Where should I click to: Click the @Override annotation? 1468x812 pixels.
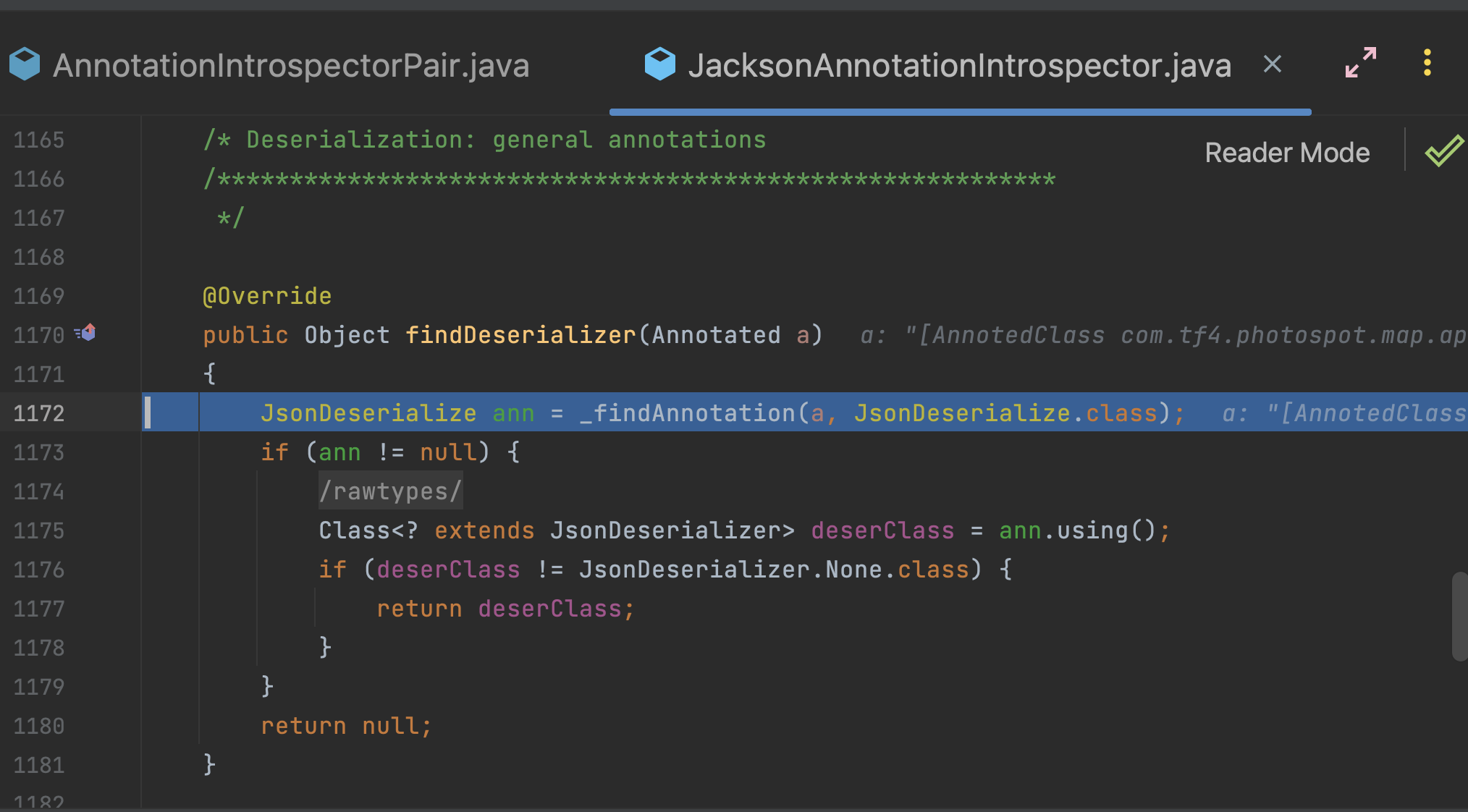(267, 296)
